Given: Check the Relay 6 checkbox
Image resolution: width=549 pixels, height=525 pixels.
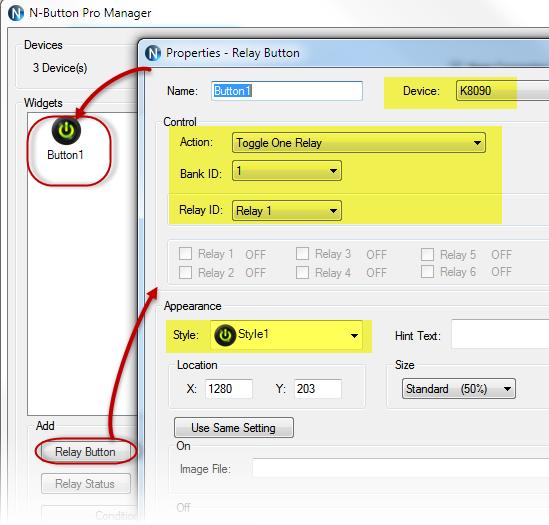Looking at the screenshot, I should 428,271.
